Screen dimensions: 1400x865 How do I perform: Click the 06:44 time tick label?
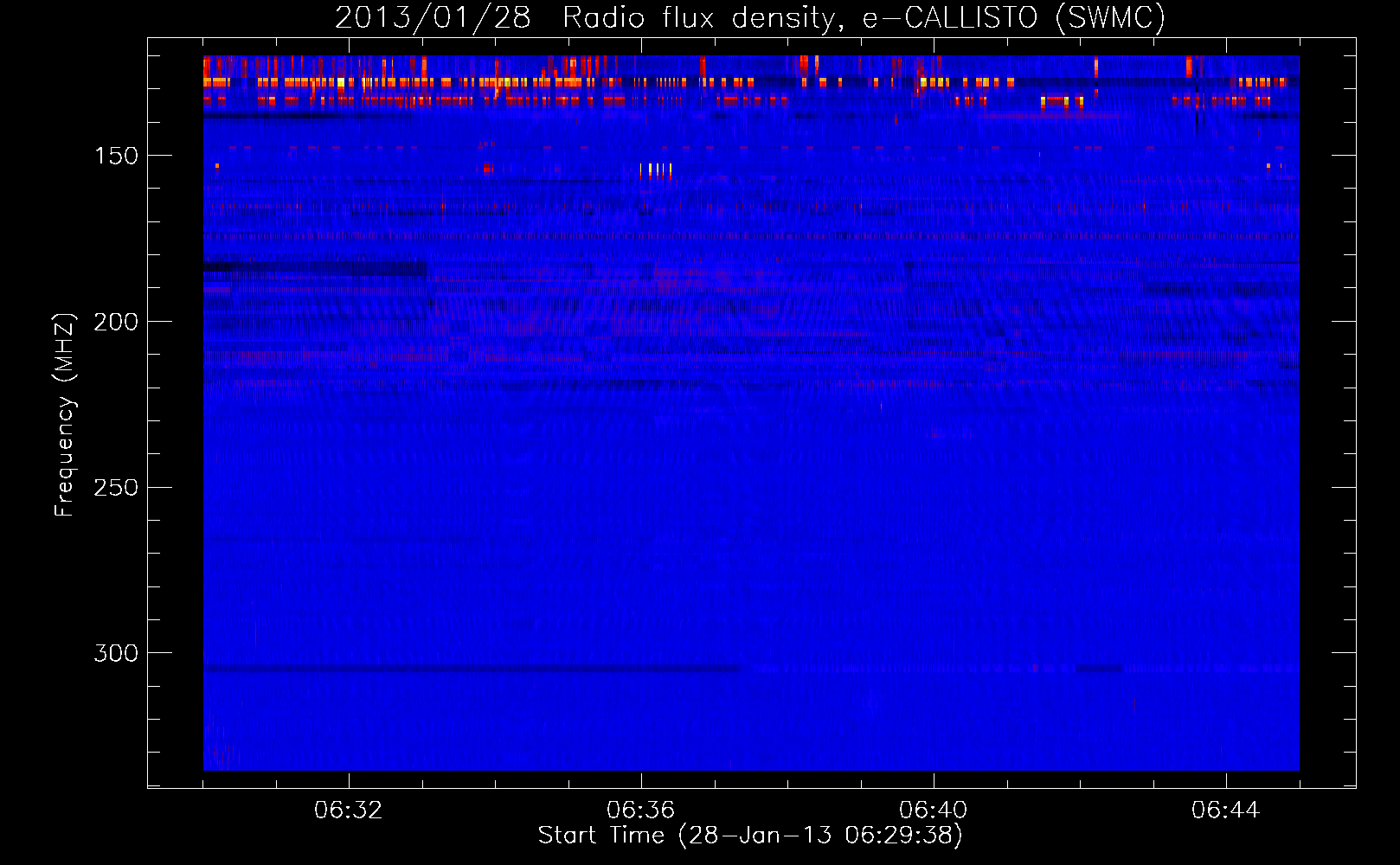point(1226,811)
